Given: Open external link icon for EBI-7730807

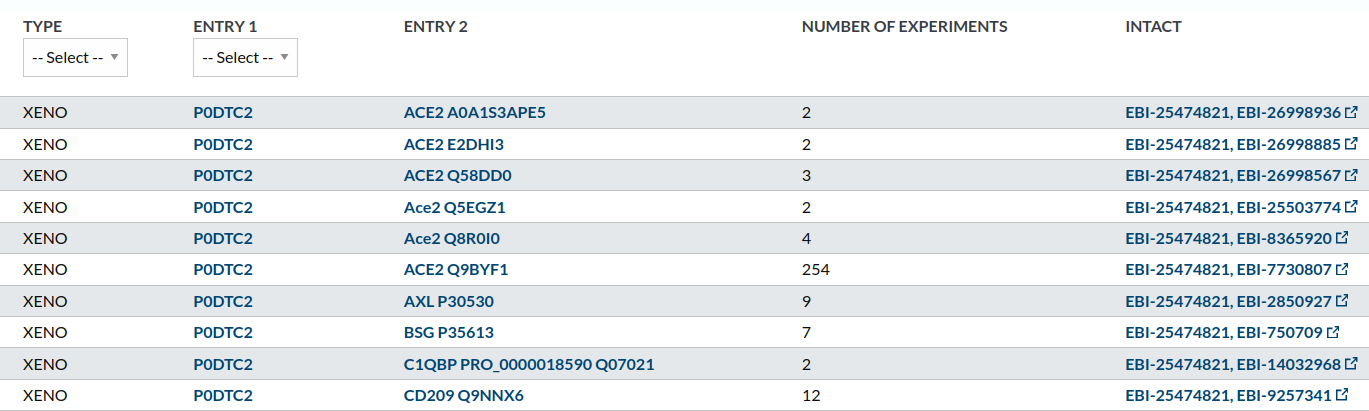Looking at the screenshot, I should click(1342, 270).
